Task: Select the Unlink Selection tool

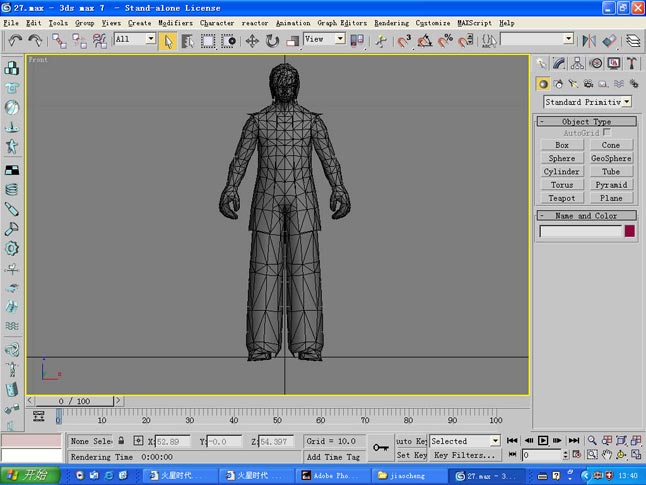Action: coord(79,40)
